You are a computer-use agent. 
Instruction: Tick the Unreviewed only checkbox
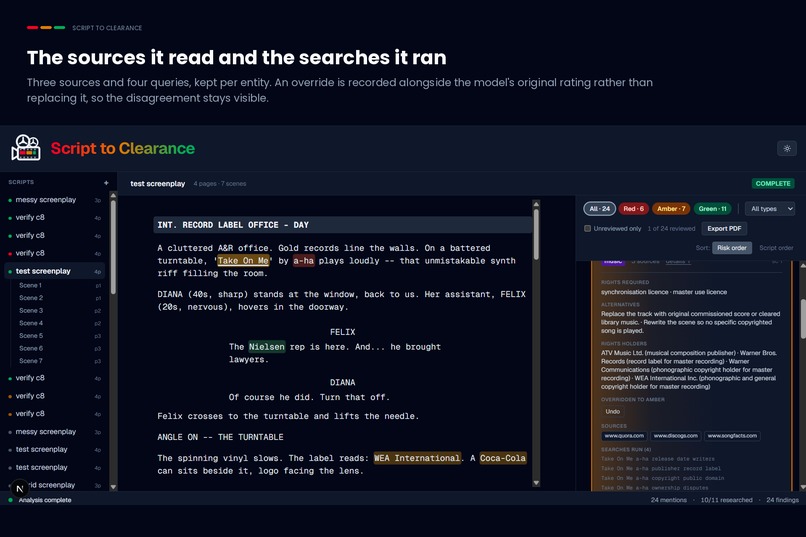(x=587, y=228)
